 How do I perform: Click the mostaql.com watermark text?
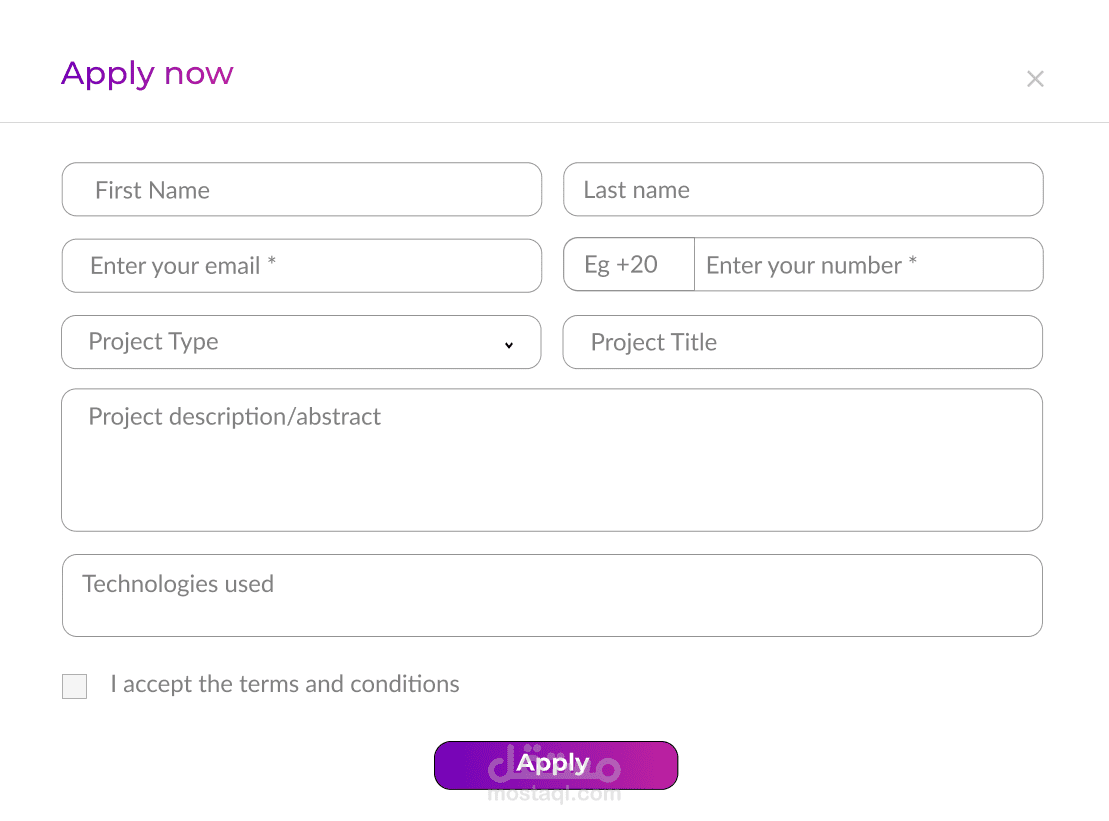pyautogui.click(x=555, y=796)
